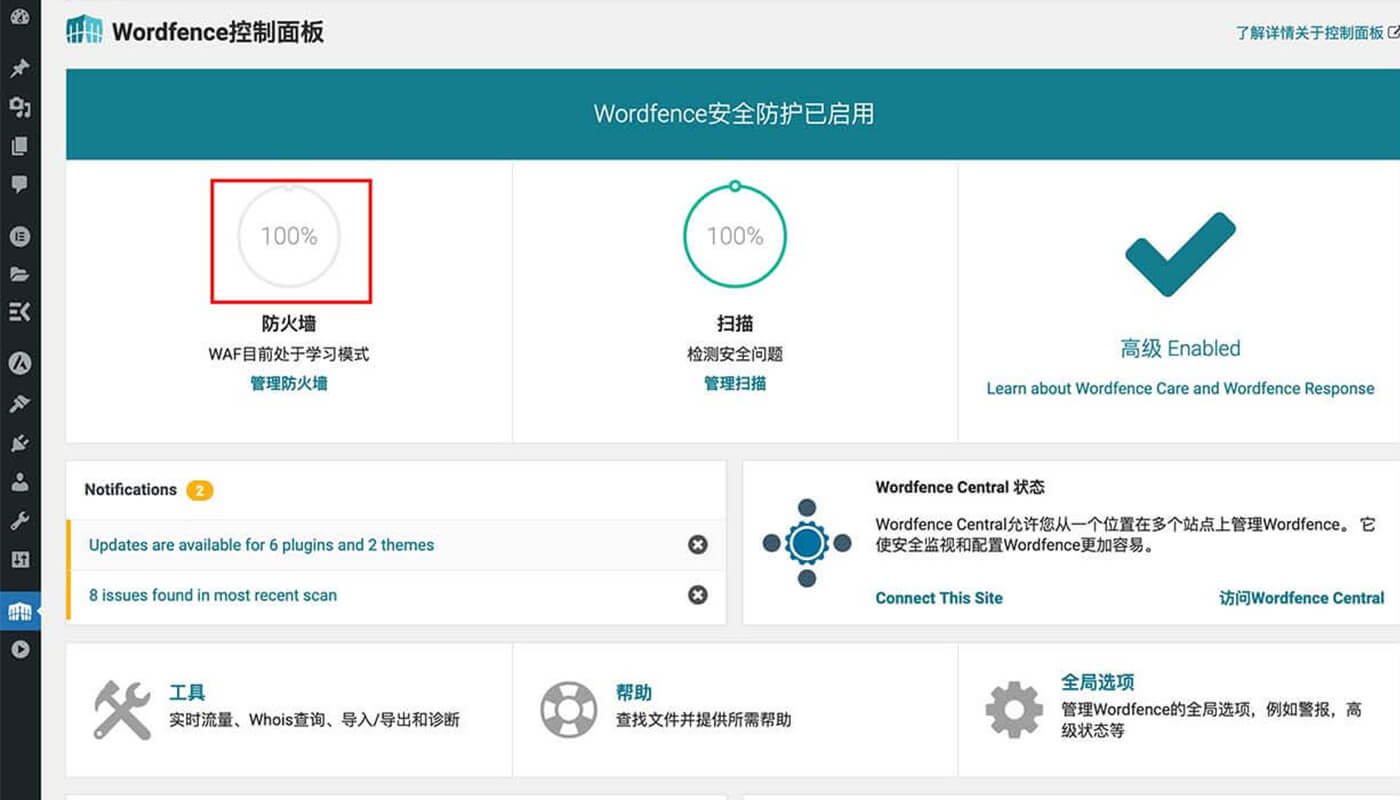Image resolution: width=1400 pixels, height=800 pixels.
Task: Click the 防火墙 heading
Action: tap(289, 323)
